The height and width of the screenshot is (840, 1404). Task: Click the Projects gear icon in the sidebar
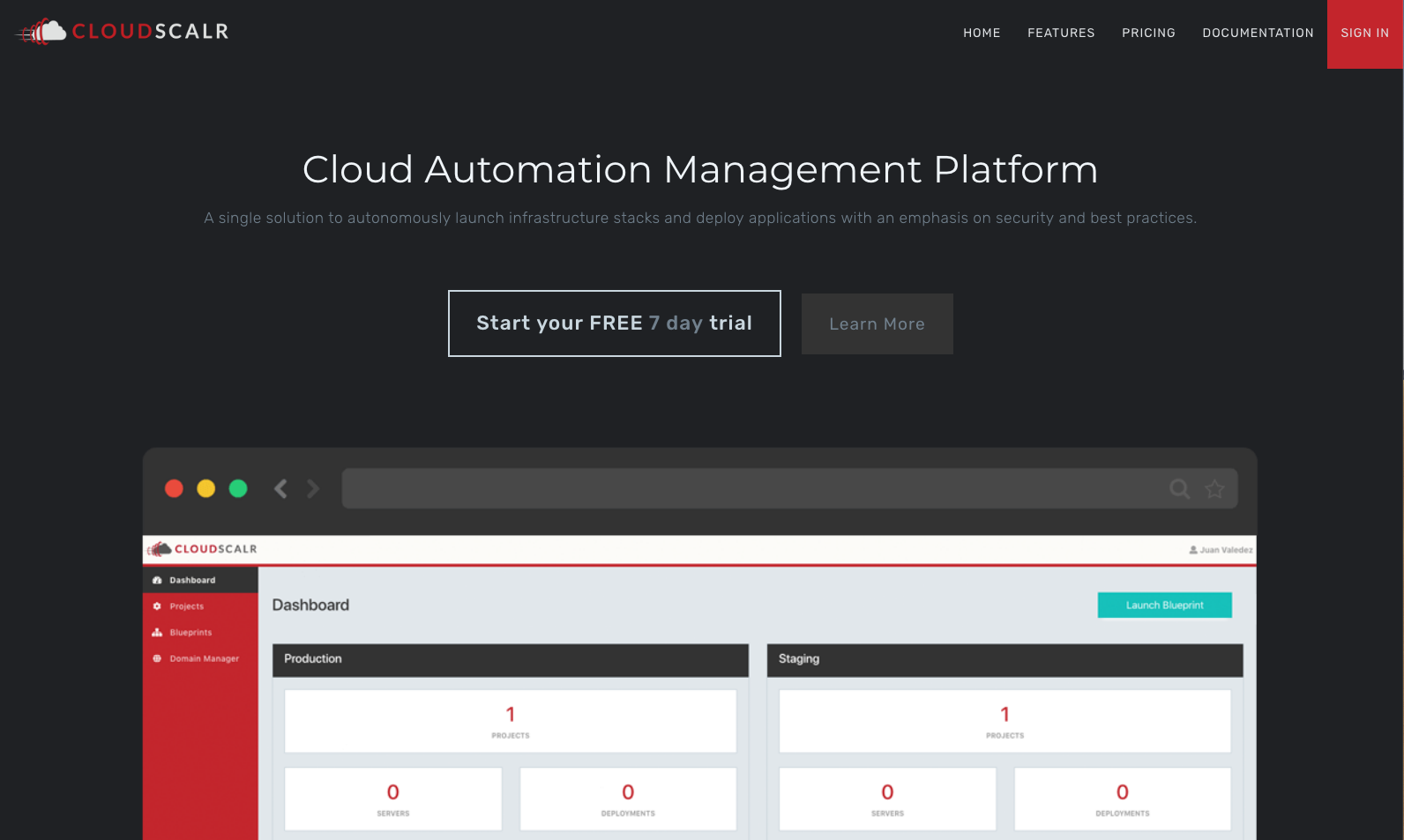(x=157, y=606)
